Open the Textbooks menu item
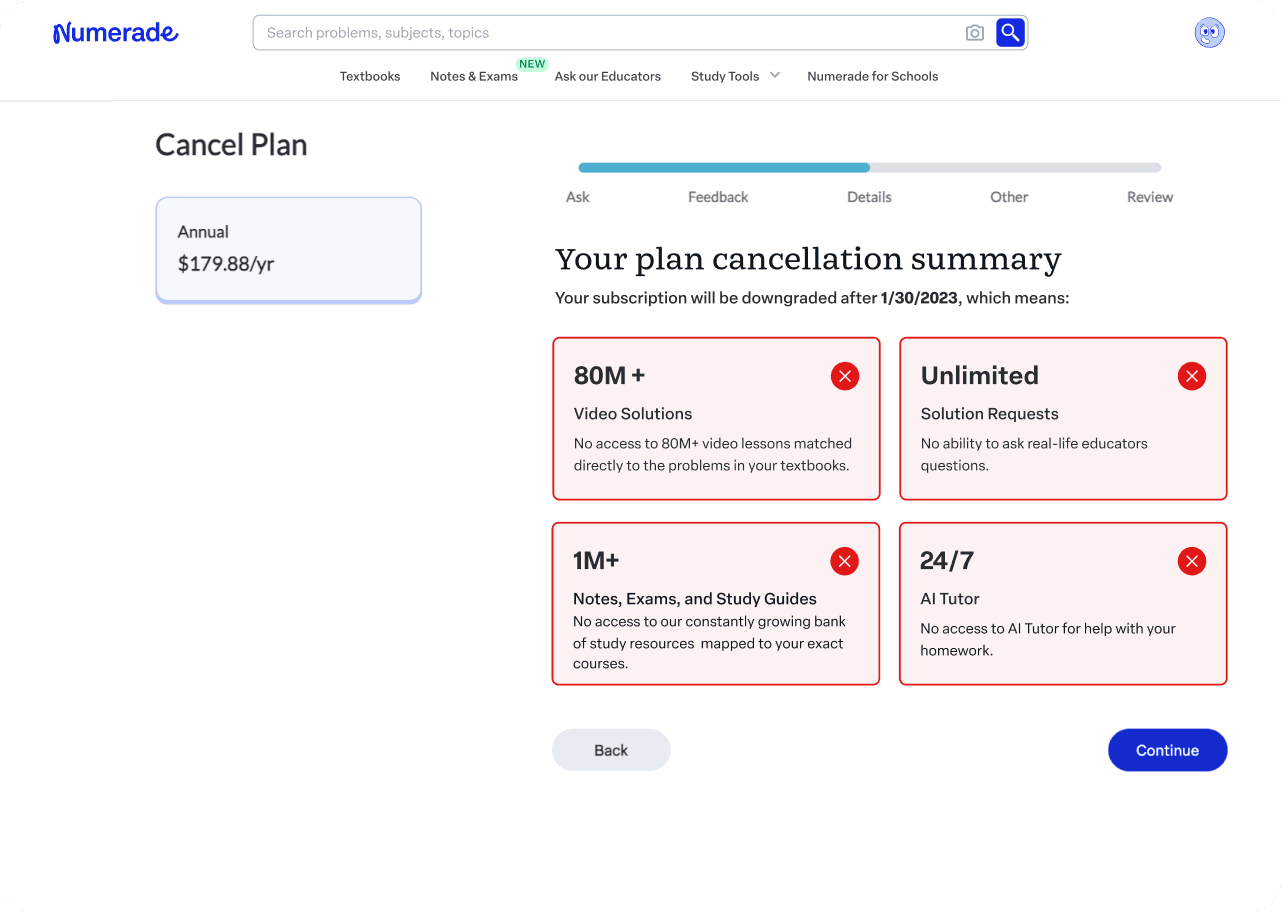This screenshot has height=912, width=1282. (x=370, y=76)
